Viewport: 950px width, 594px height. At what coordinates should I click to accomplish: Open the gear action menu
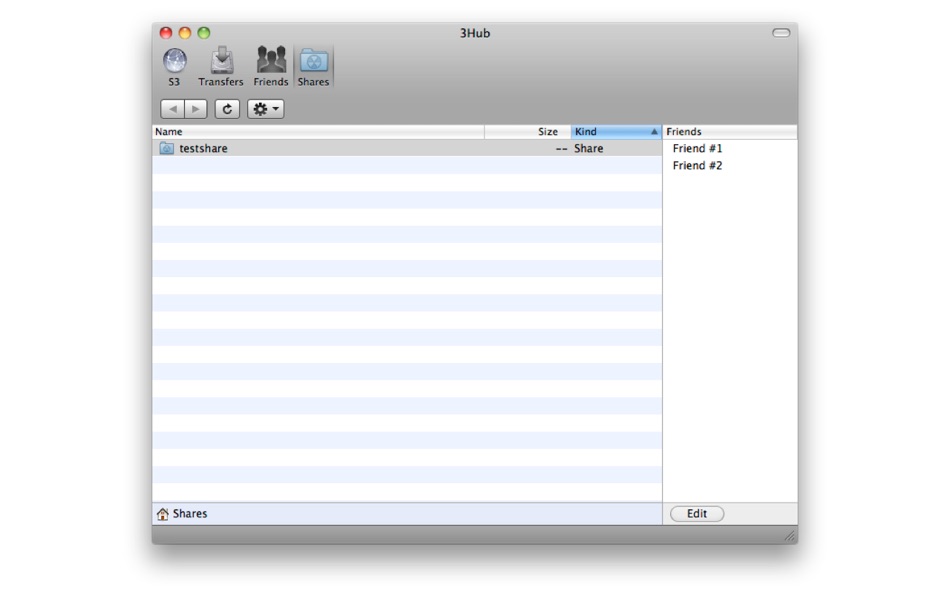click(x=265, y=109)
